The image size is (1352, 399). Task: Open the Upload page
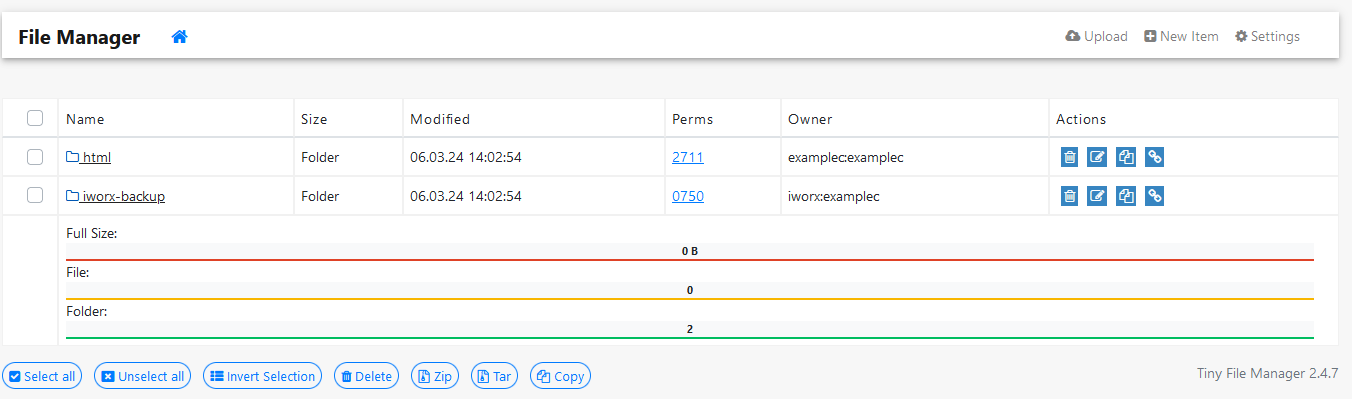point(1097,36)
